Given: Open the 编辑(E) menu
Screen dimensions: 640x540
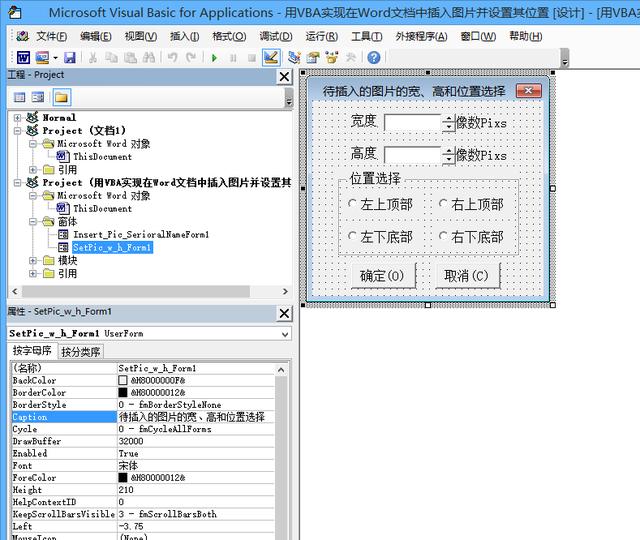Looking at the screenshot, I should (96, 37).
